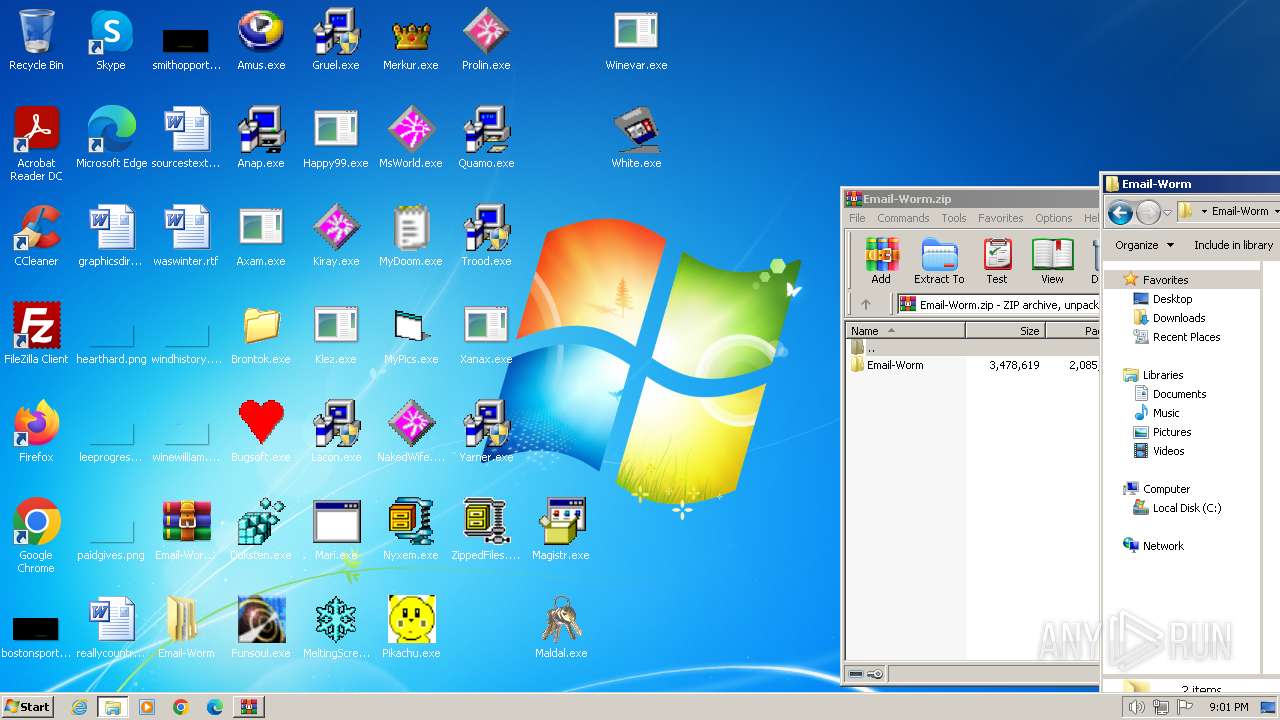Select the MyDoom.exe desktop icon

pyautogui.click(x=411, y=236)
